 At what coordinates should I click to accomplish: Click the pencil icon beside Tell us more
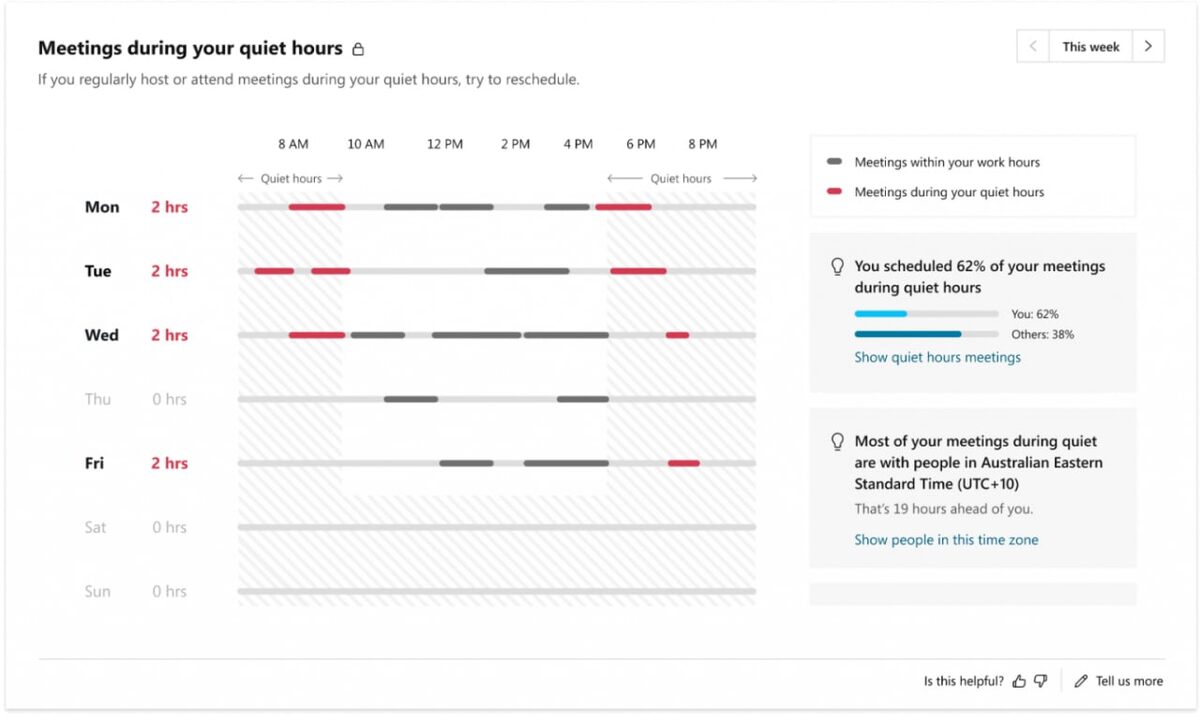pyautogui.click(x=1081, y=681)
